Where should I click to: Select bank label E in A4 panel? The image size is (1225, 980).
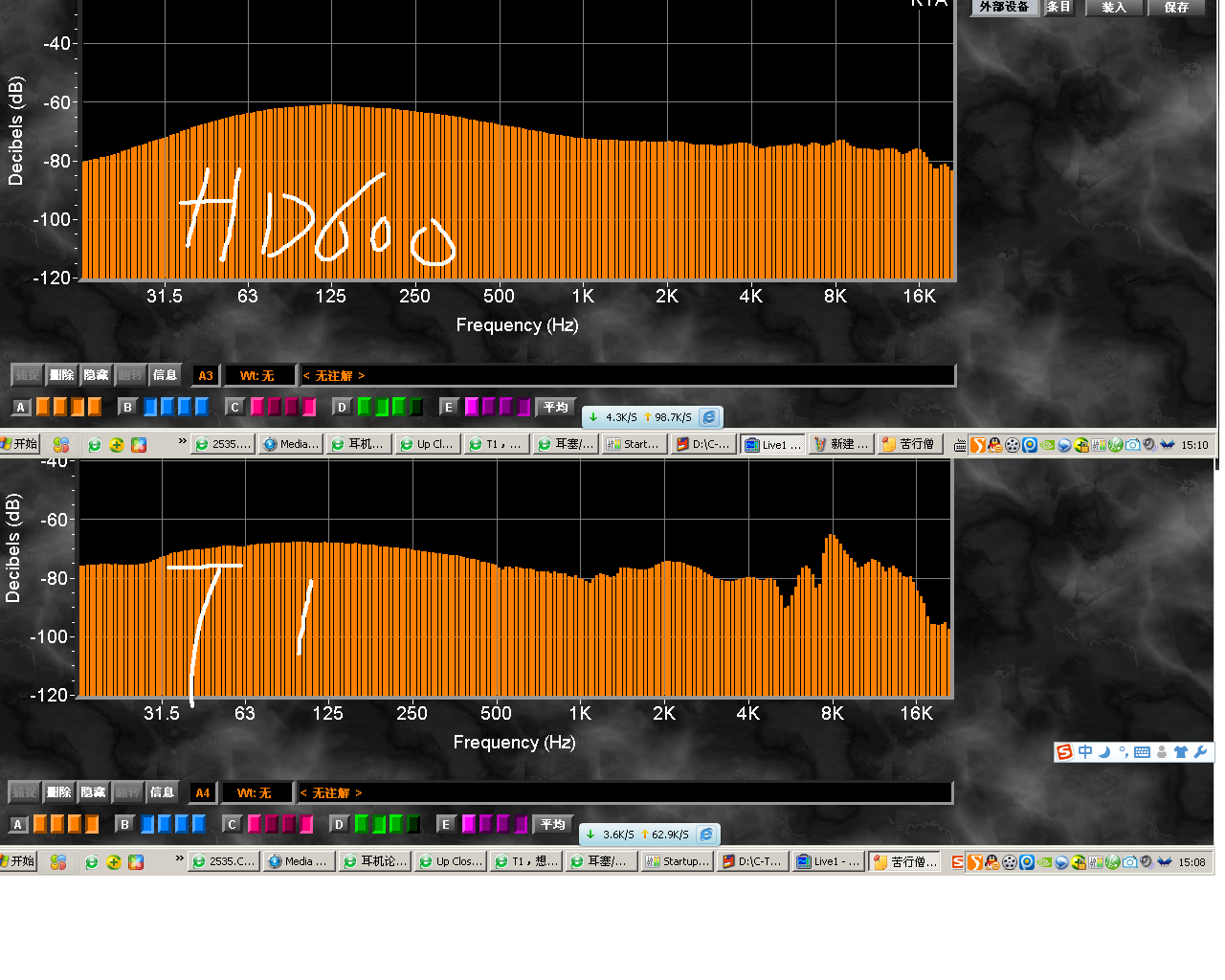pyautogui.click(x=445, y=824)
